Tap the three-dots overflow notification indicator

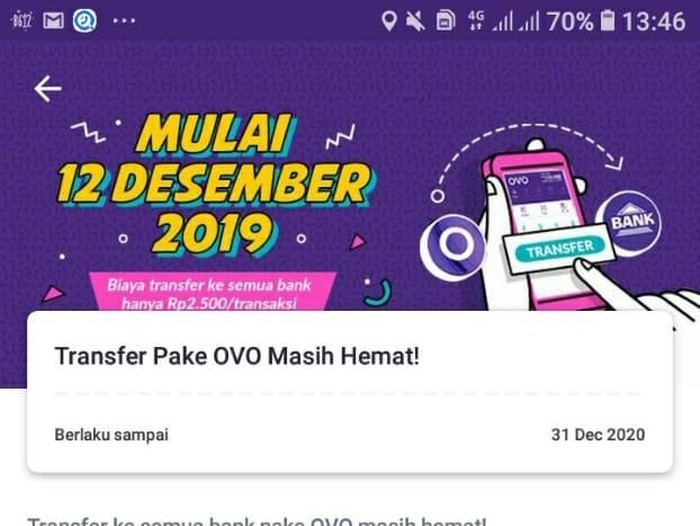pos(124,21)
